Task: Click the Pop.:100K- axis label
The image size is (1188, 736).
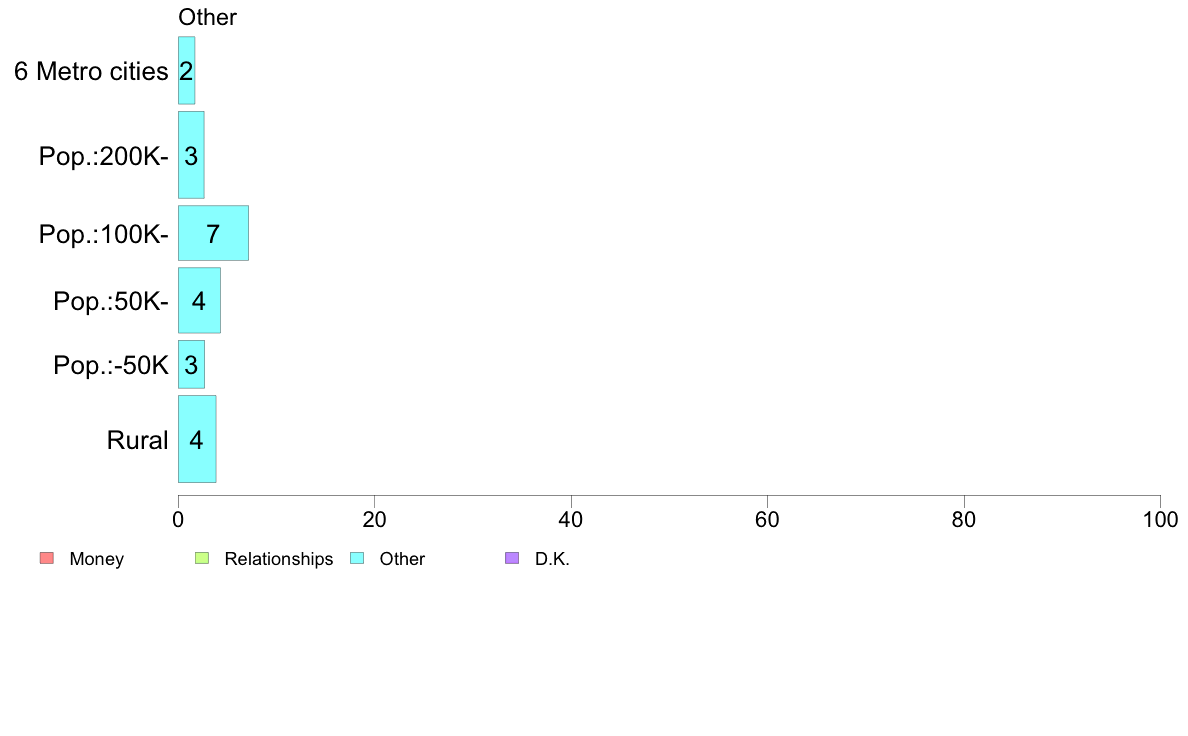Action: pyautogui.click(x=103, y=234)
